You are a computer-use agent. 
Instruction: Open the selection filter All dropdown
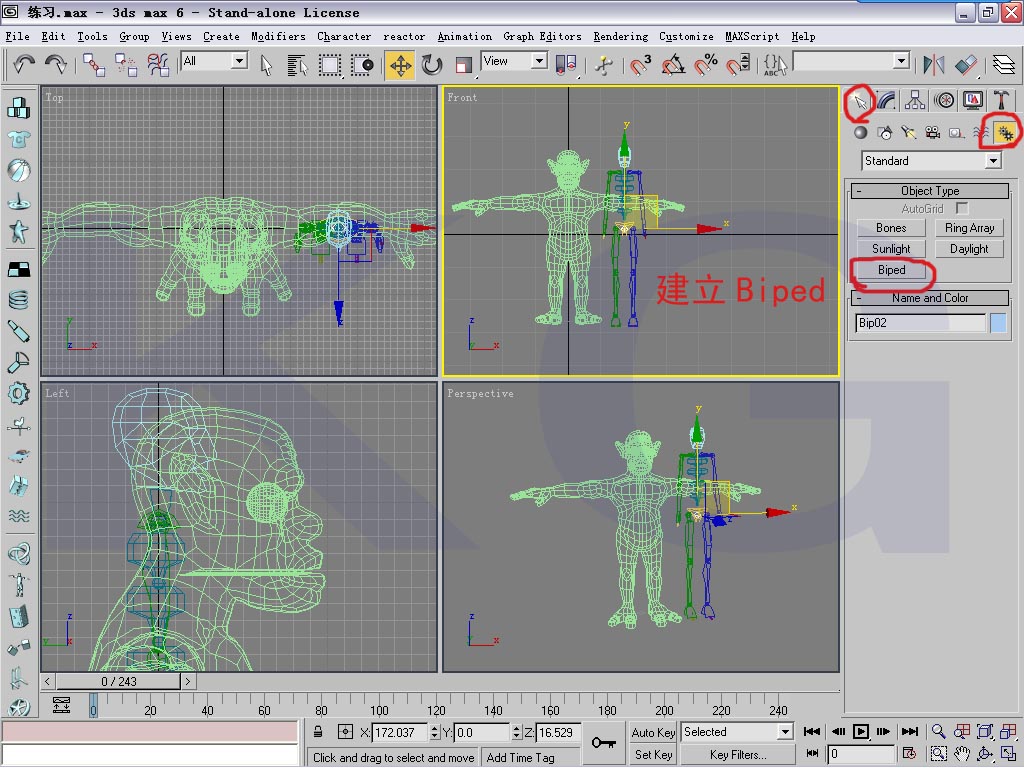point(214,61)
